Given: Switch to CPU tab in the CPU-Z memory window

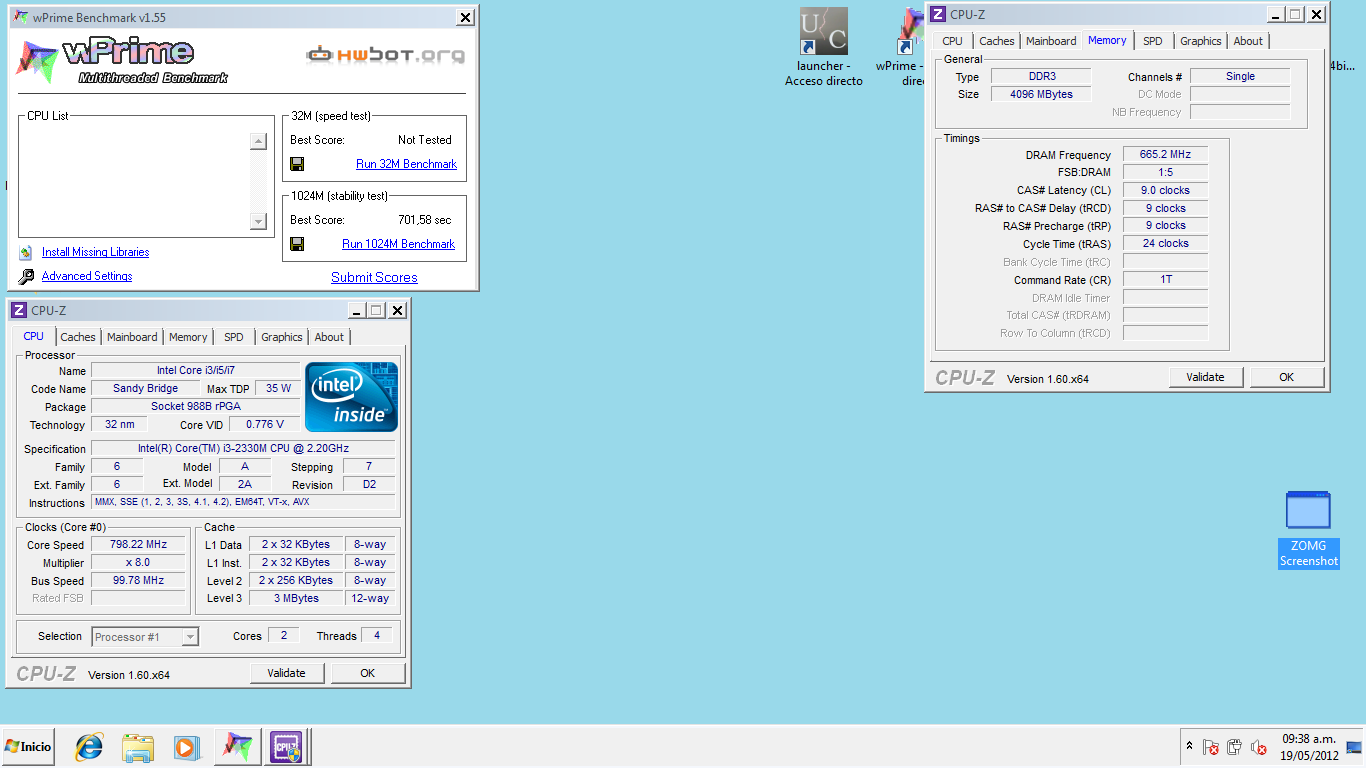Looking at the screenshot, I should [953, 41].
